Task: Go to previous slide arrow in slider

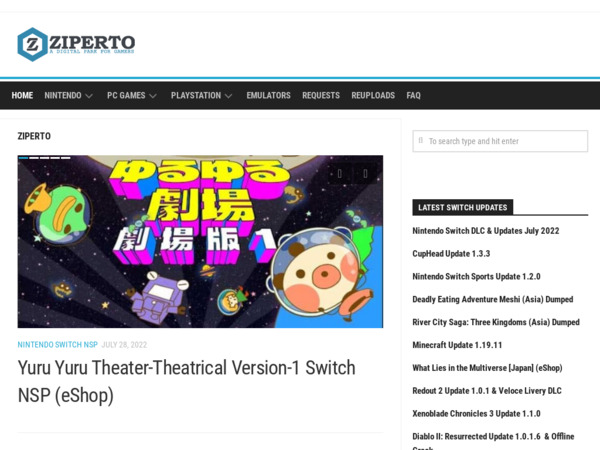Action: 340,174
